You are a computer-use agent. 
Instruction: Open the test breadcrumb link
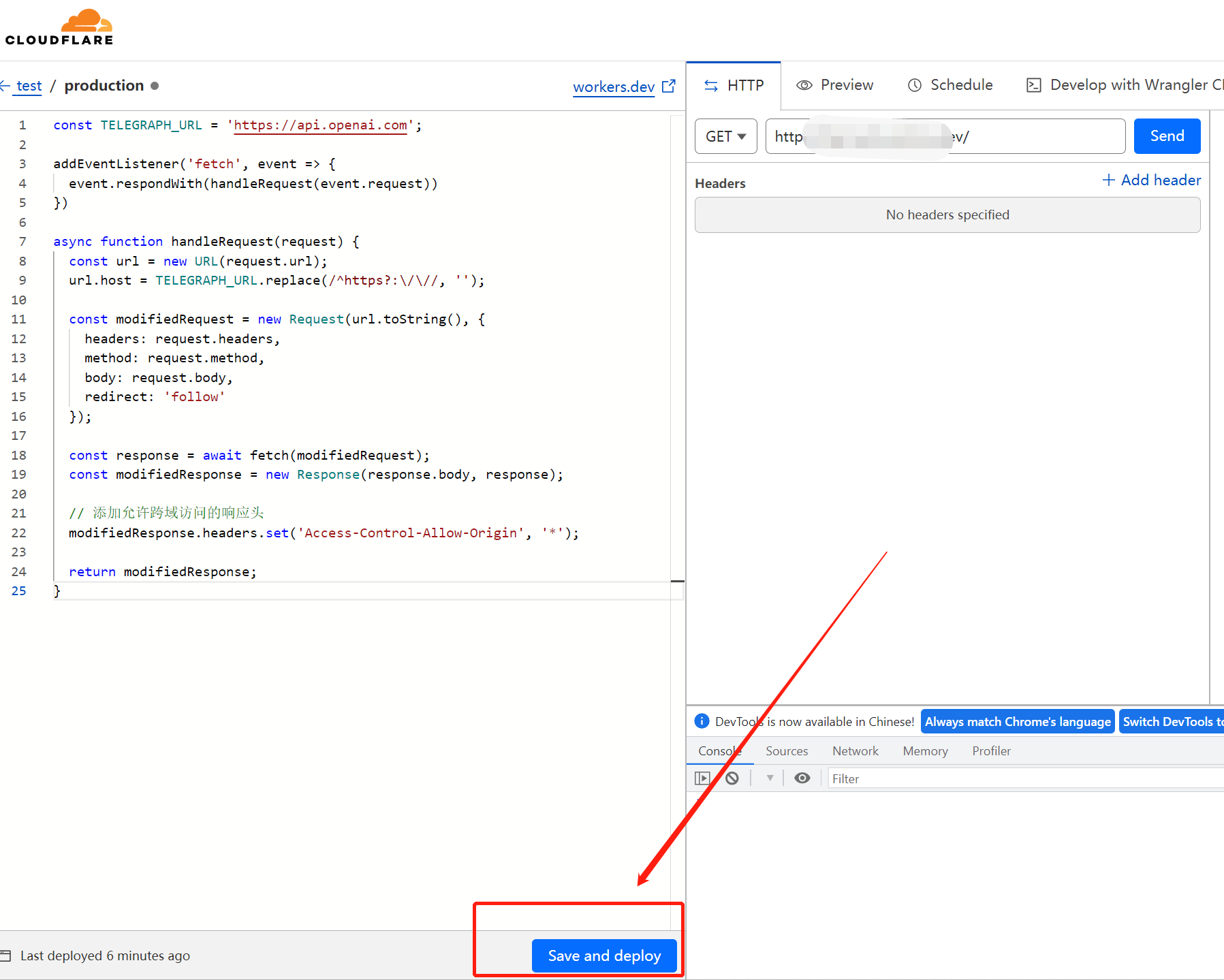coord(29,86)
